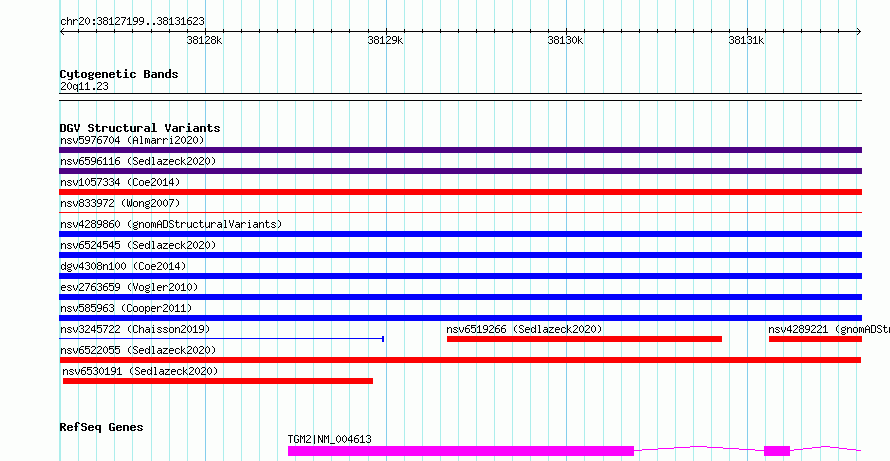Click the dgv4308n100 (Coe2014) blue bar
Screen dimensions: 890x461
(460, 276)
